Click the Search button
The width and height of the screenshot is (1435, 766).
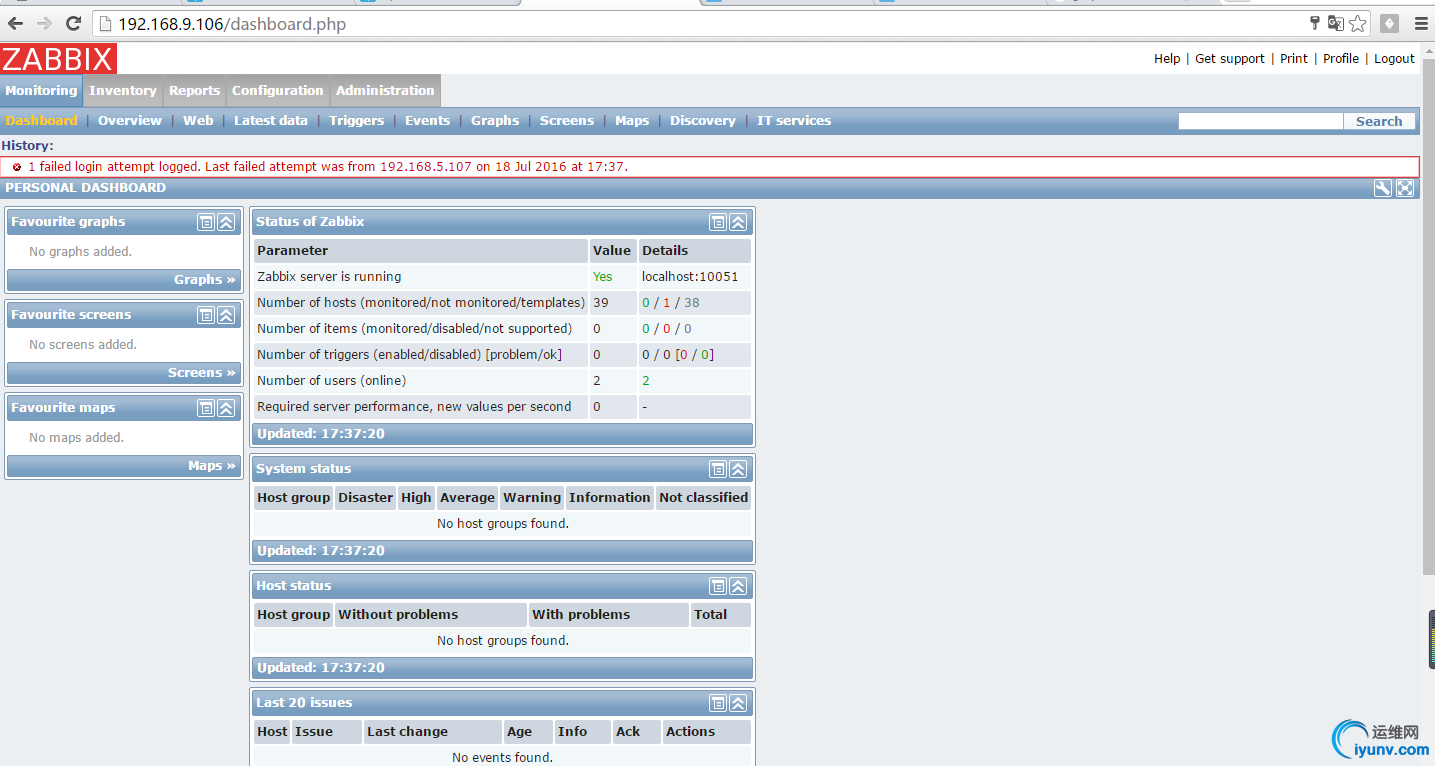tap(1379, 121)
